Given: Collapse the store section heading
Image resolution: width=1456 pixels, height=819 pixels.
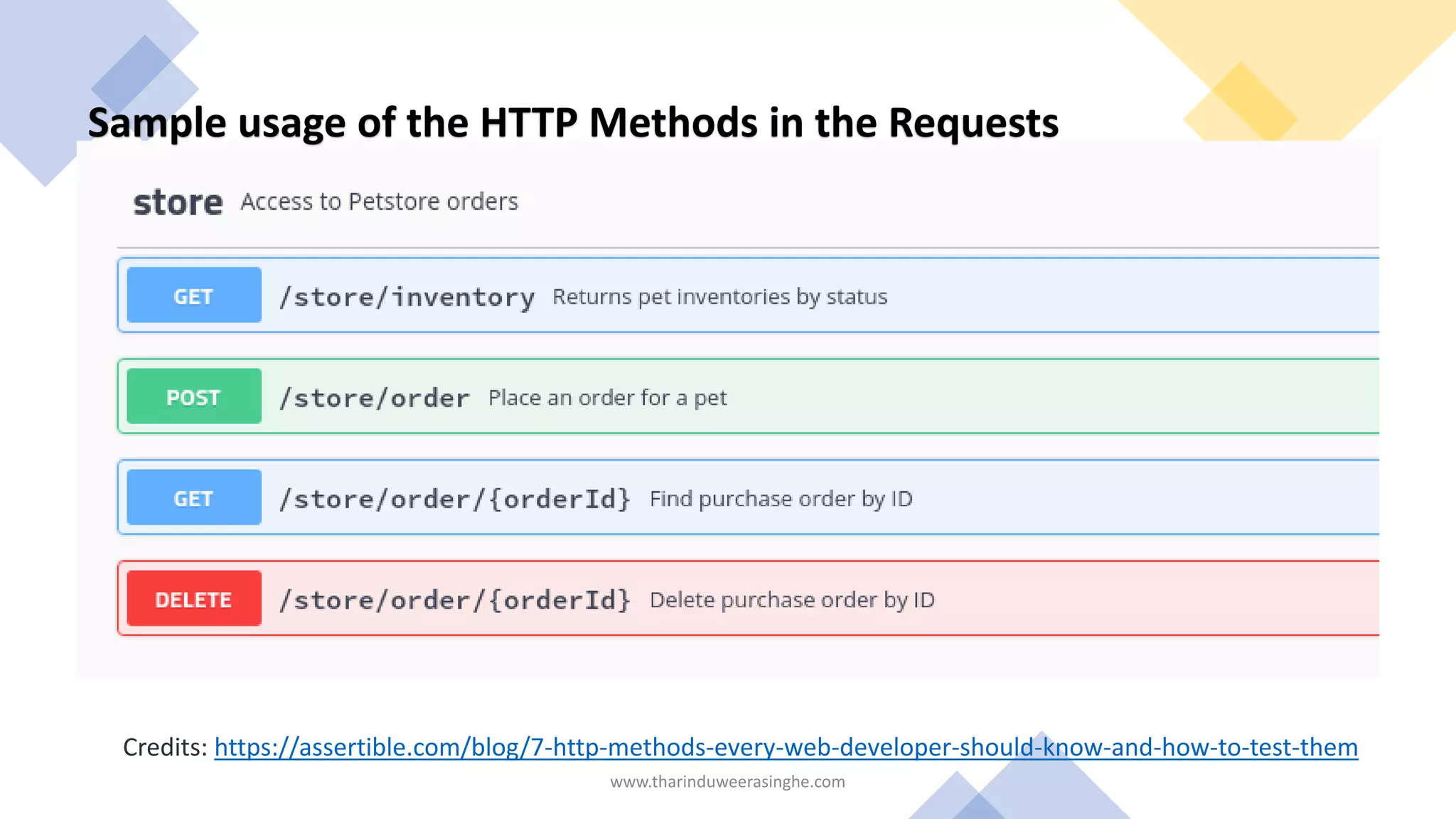Looking at the screenshot, I should pos(178,202).
